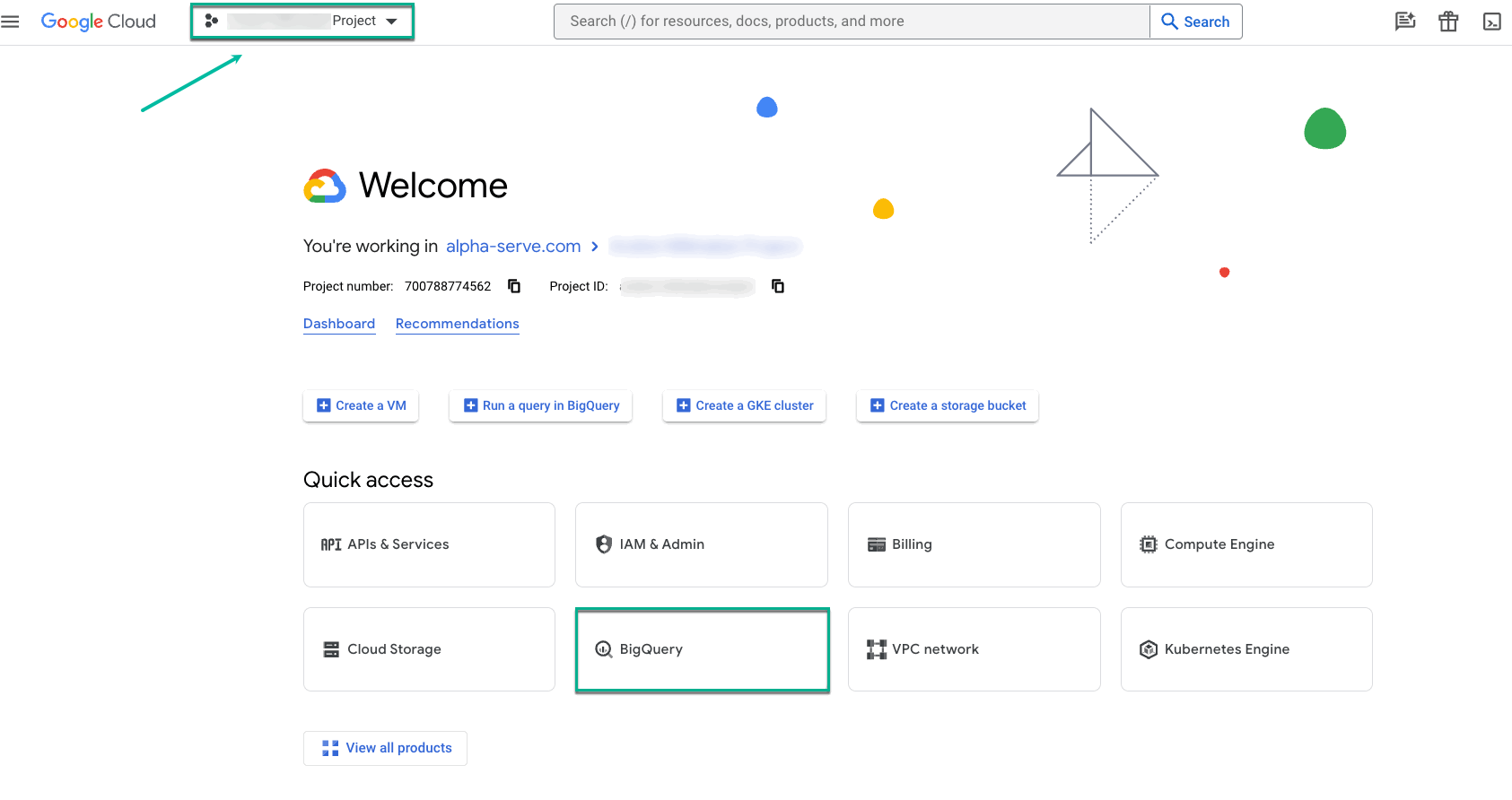Click the plus icon on Run a query in BigQuery
The width and height of the screenshot is (1512, 800).
coord(470,405)
